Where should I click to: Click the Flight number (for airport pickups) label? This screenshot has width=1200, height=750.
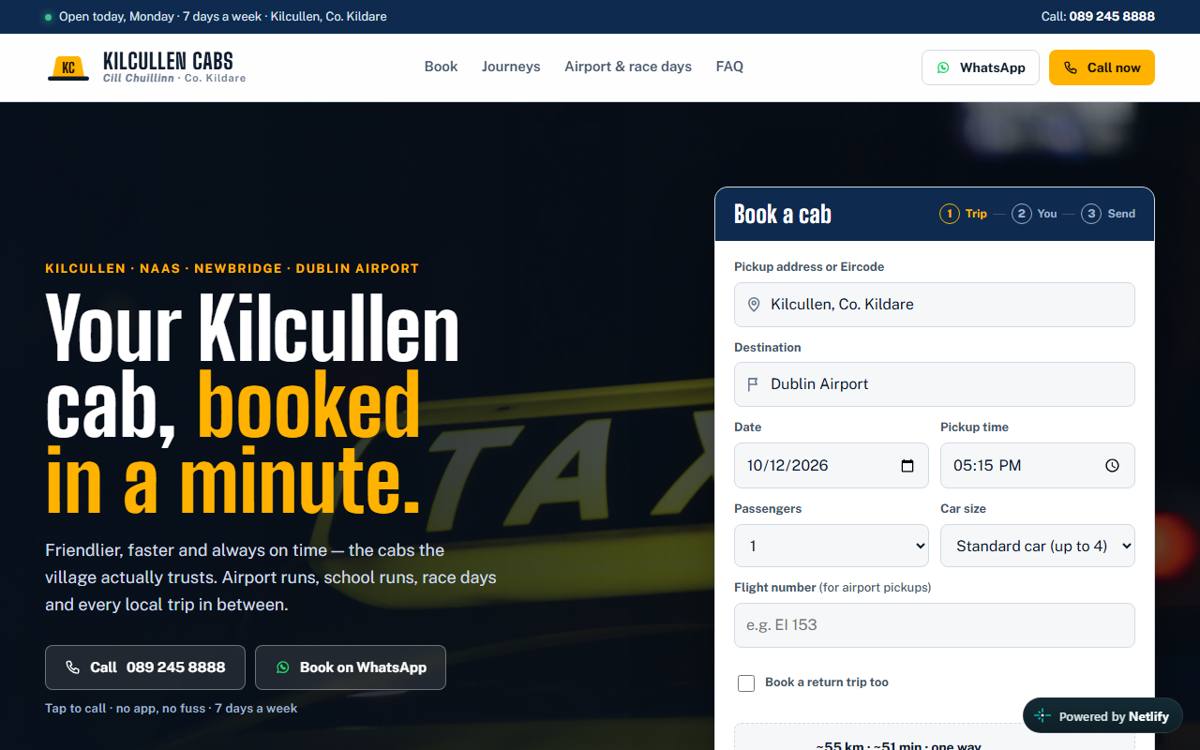click(x=832, y=587)
